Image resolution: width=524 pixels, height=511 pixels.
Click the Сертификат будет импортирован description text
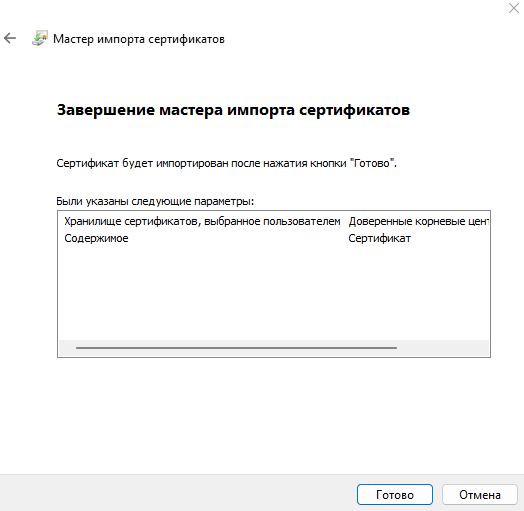click(226, 163)
